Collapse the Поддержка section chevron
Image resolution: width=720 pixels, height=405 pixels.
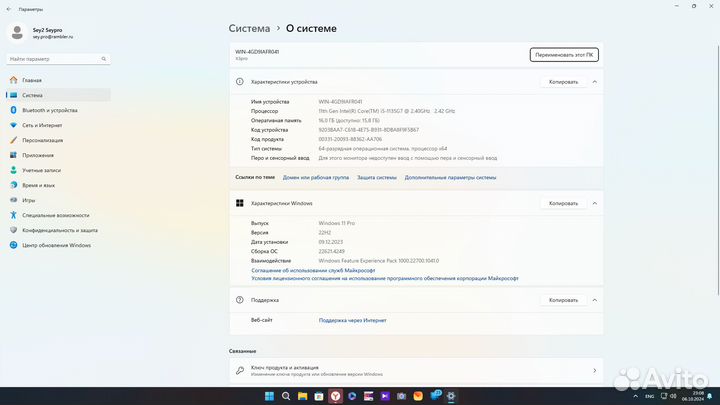[x=595, y=300]
